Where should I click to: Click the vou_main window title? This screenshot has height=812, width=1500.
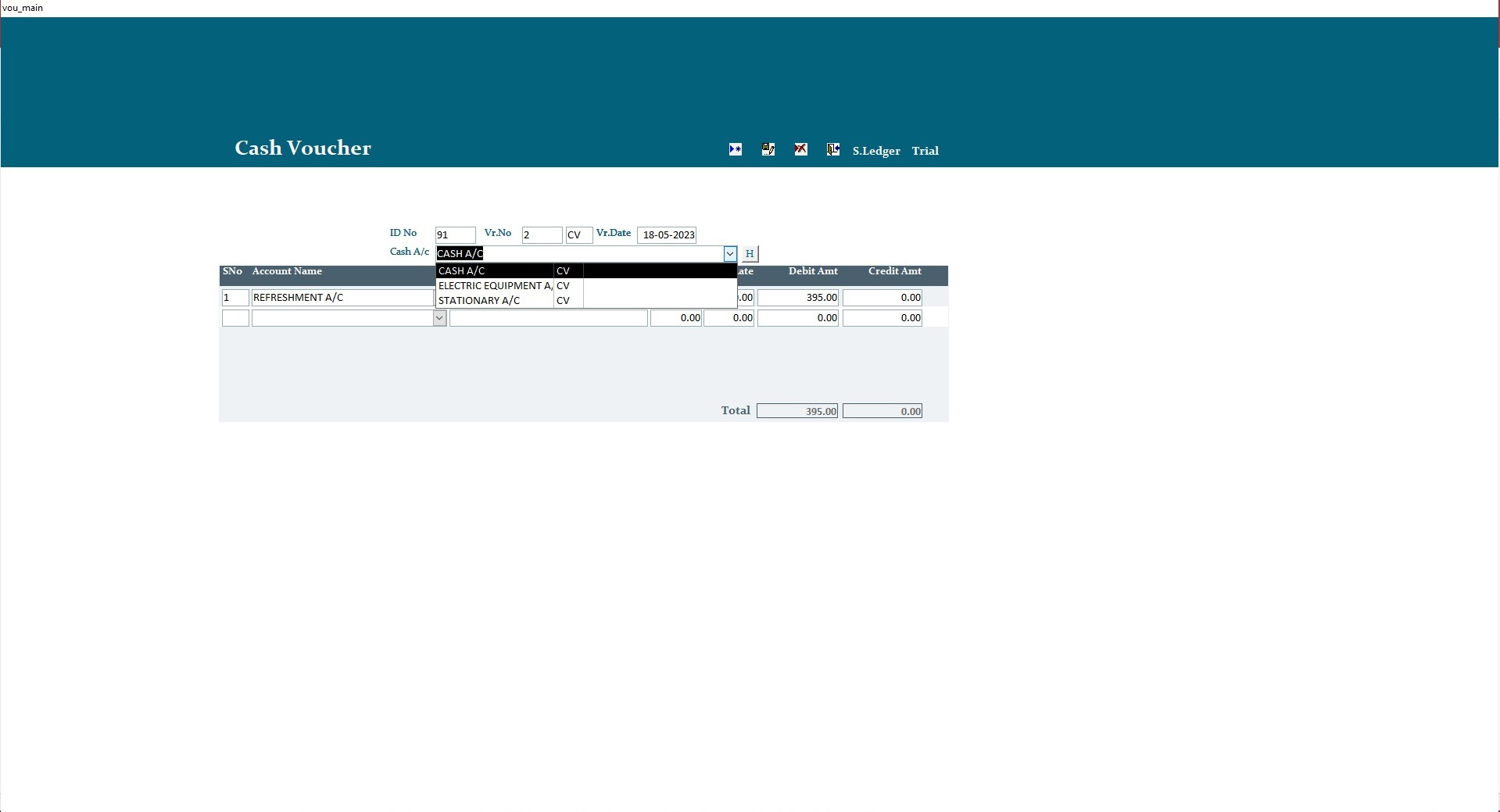click(x=23, y=8)
